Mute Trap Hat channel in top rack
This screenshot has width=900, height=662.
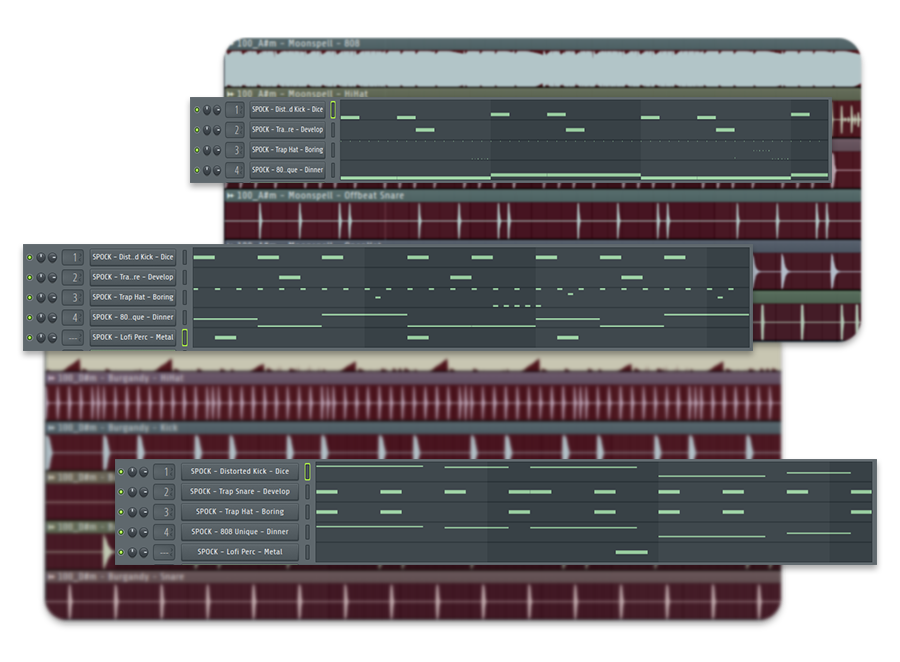(x=196, y=150)
